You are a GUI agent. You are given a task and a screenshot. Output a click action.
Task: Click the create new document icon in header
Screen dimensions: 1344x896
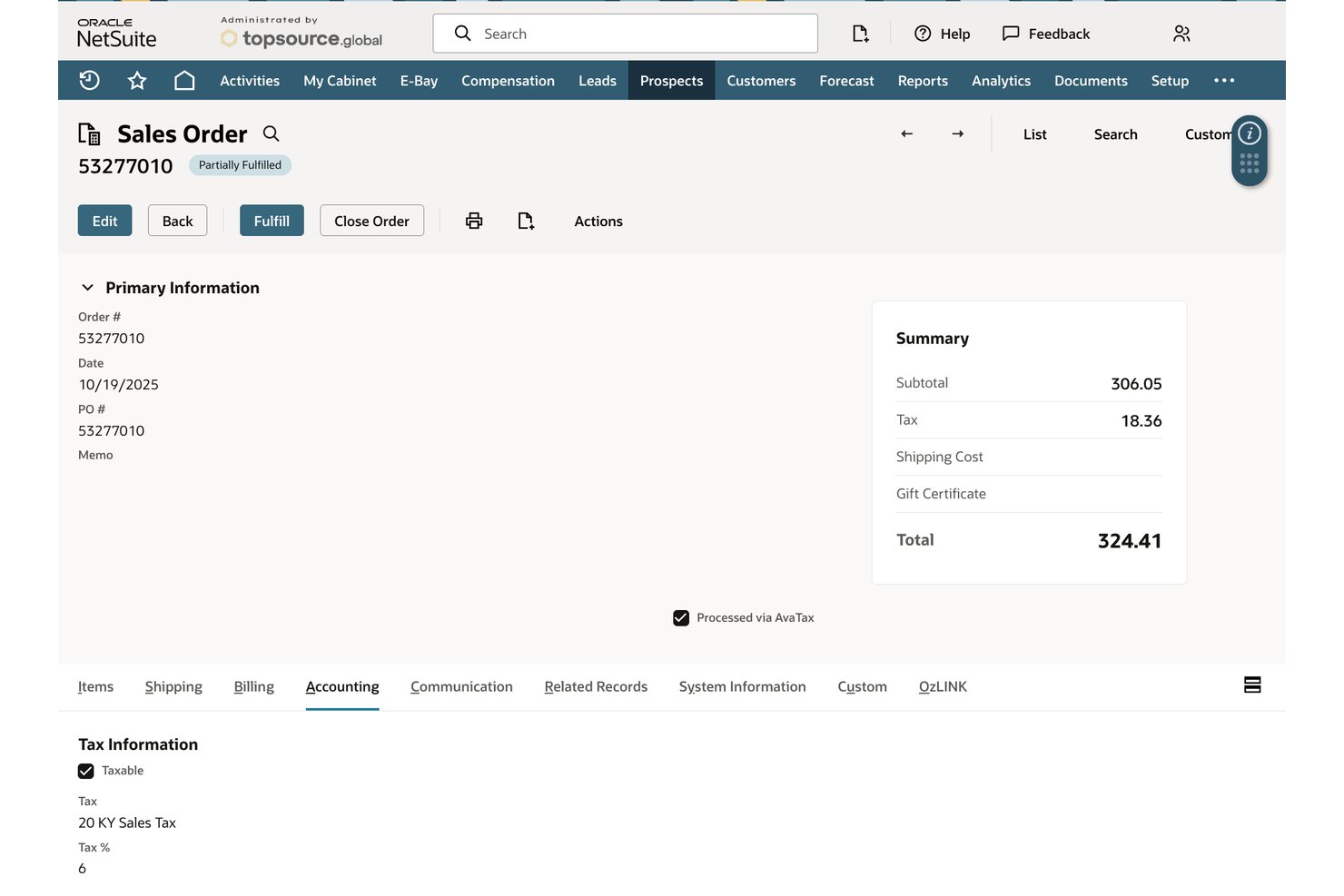(x=860, y=34)
